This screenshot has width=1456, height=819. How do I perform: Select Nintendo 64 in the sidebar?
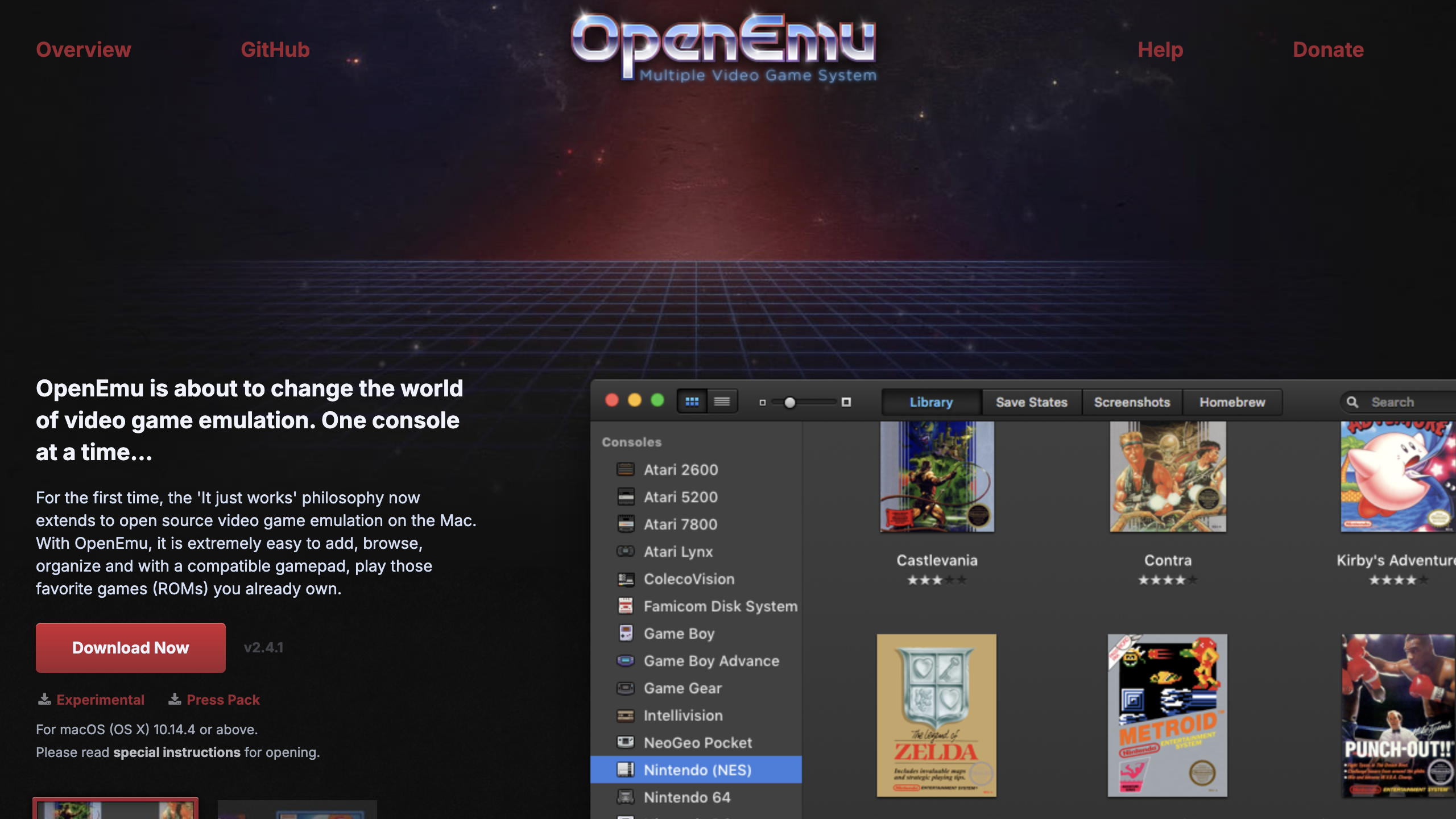pos(696,797)
